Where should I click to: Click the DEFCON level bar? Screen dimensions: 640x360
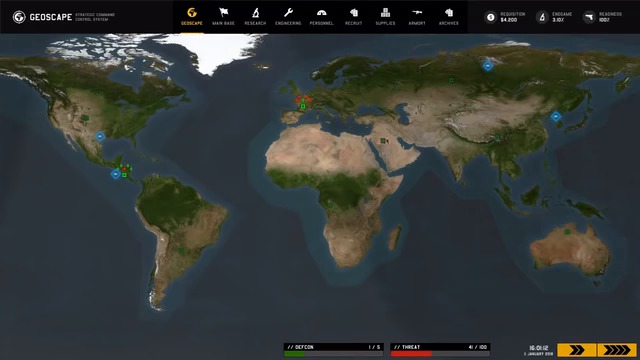coord(333,354)
